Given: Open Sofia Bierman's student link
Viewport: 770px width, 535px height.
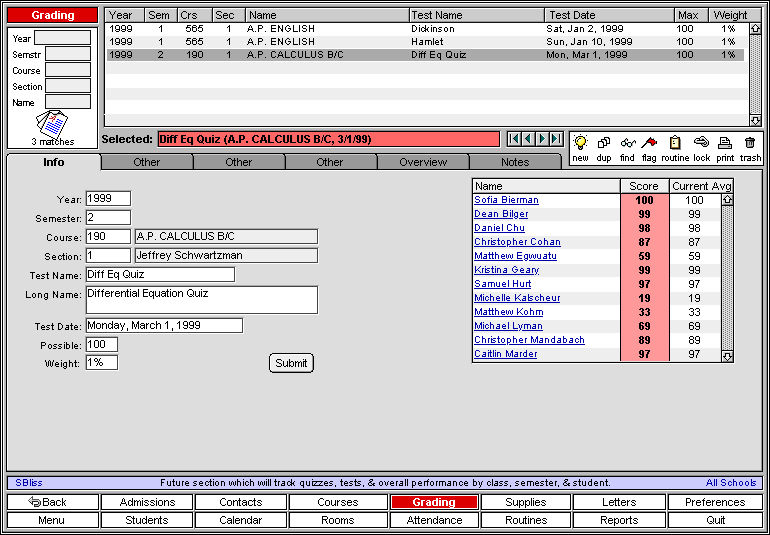Looking at the screenshot, I should [506, 200].
